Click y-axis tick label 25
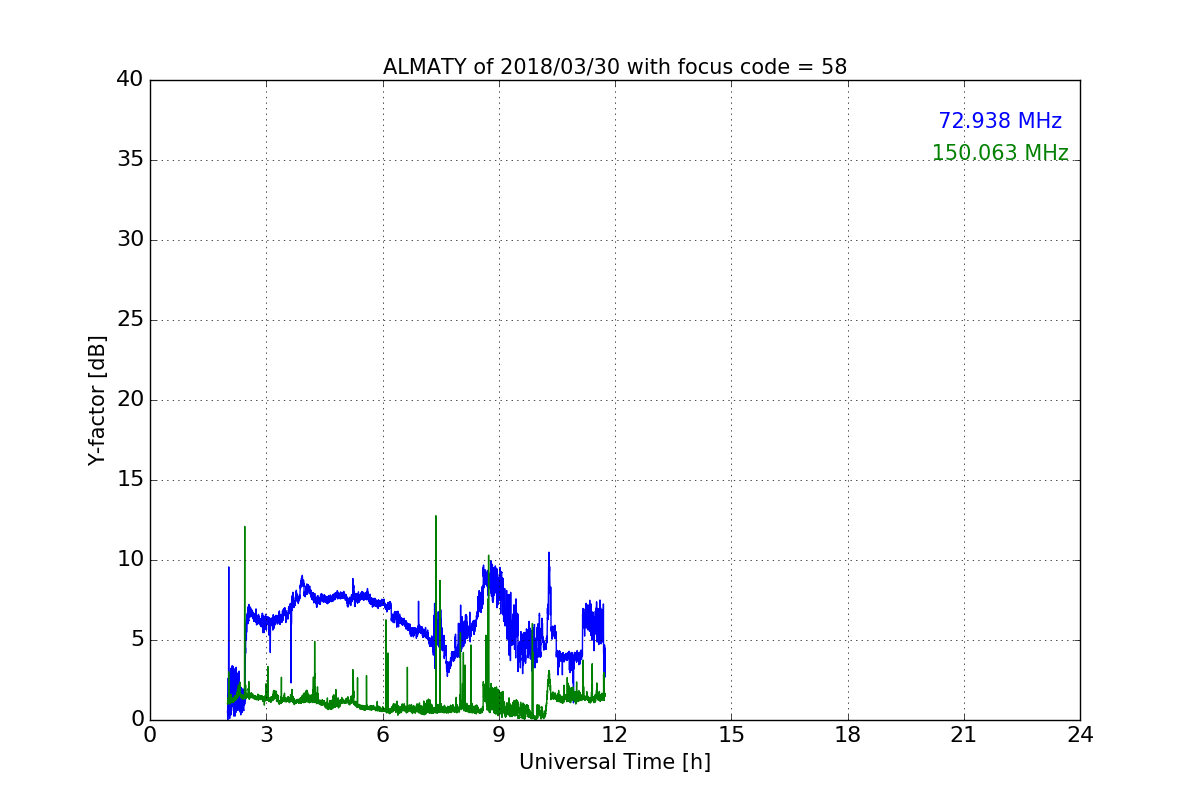The width and height of the screenshot is (1200, 800). 130,320
